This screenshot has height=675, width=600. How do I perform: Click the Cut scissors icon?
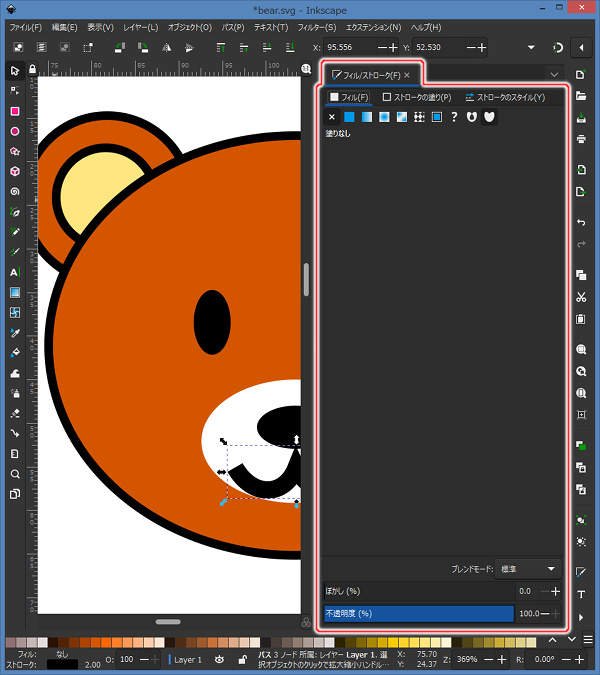(581, 297)
